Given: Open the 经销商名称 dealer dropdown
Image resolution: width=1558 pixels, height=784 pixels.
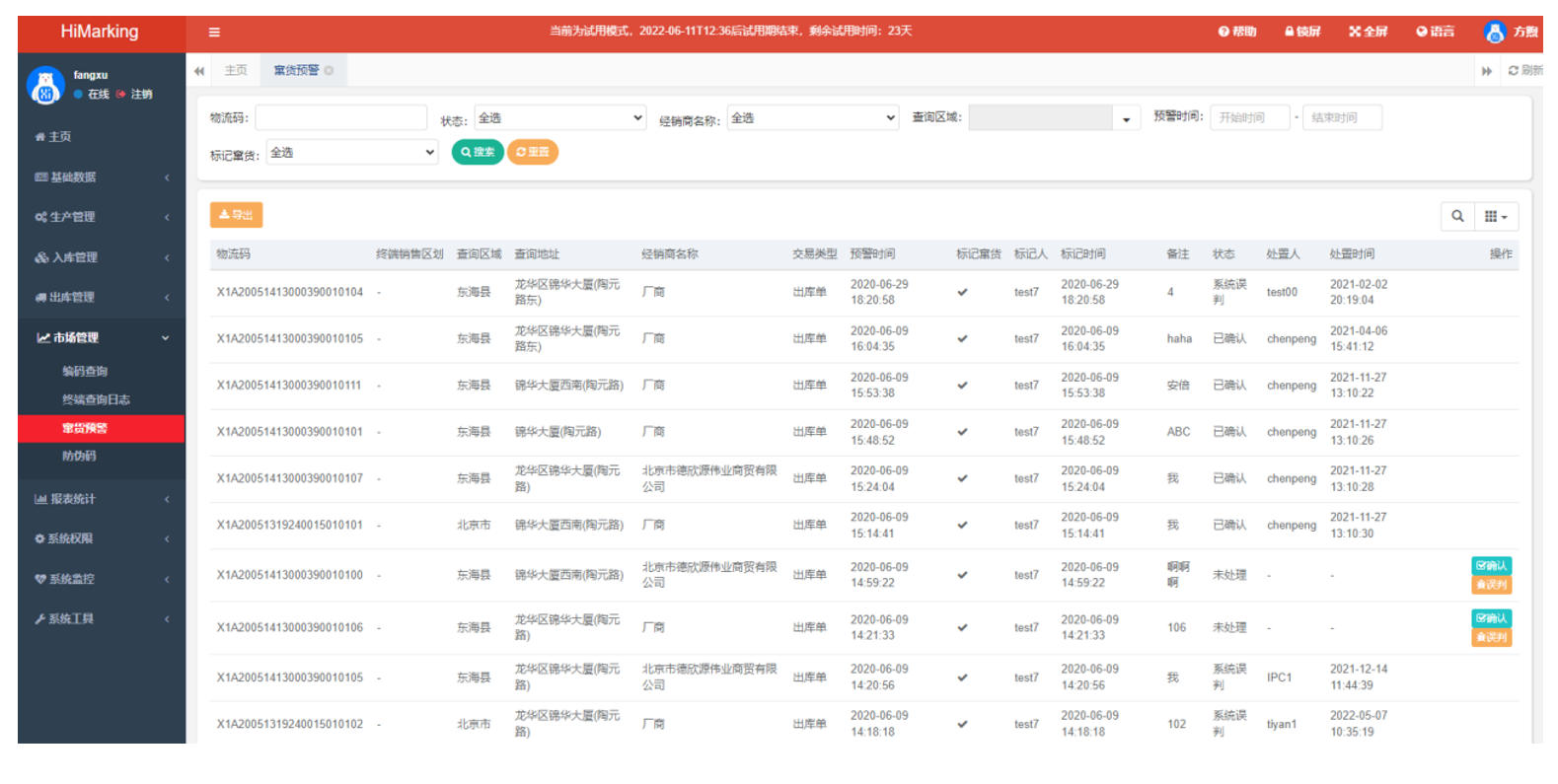Looking at the screenshot, I should click(x=813, y=118).
